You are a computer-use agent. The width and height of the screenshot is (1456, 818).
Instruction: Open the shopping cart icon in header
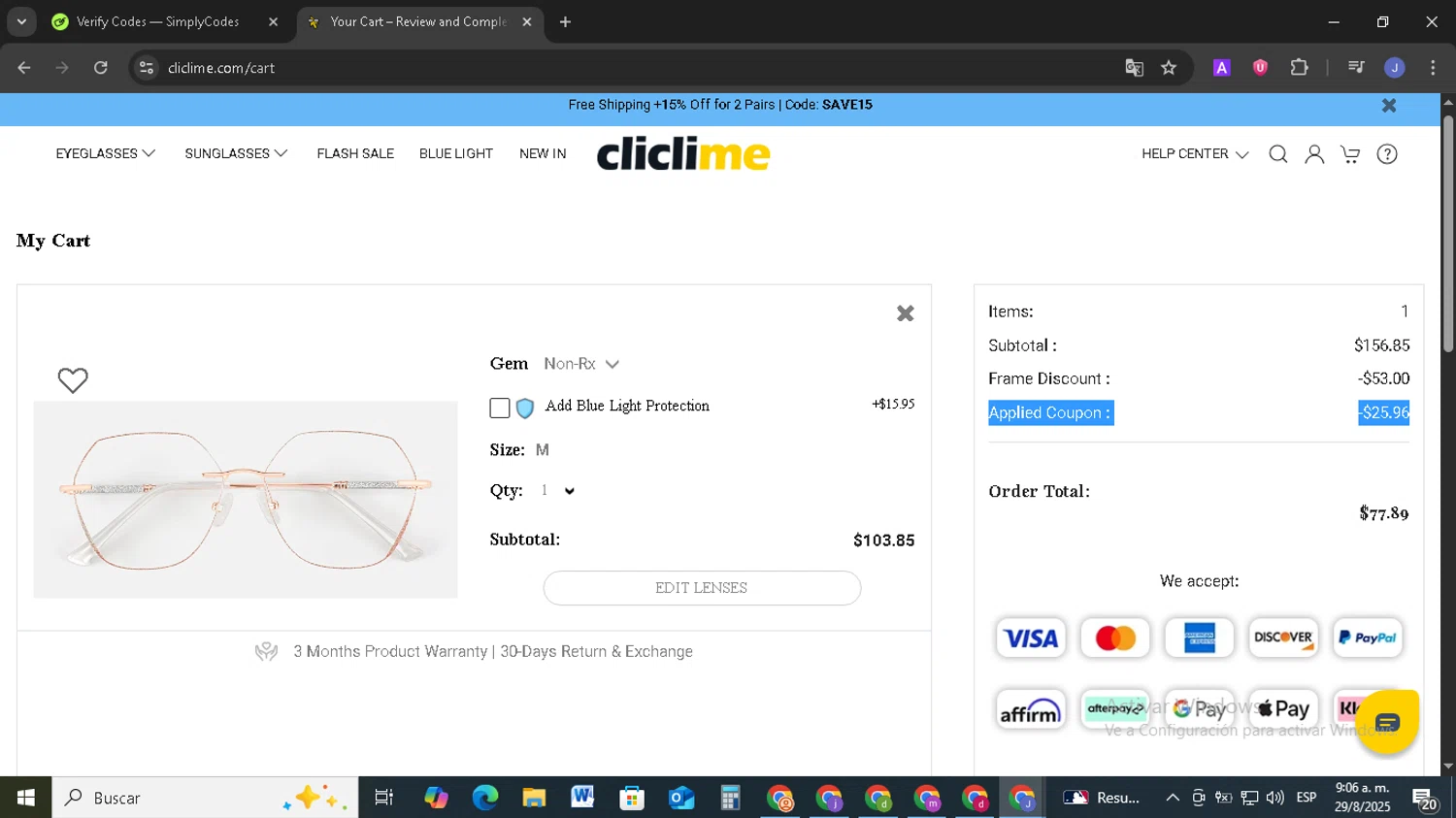[x=1350, y=154]
